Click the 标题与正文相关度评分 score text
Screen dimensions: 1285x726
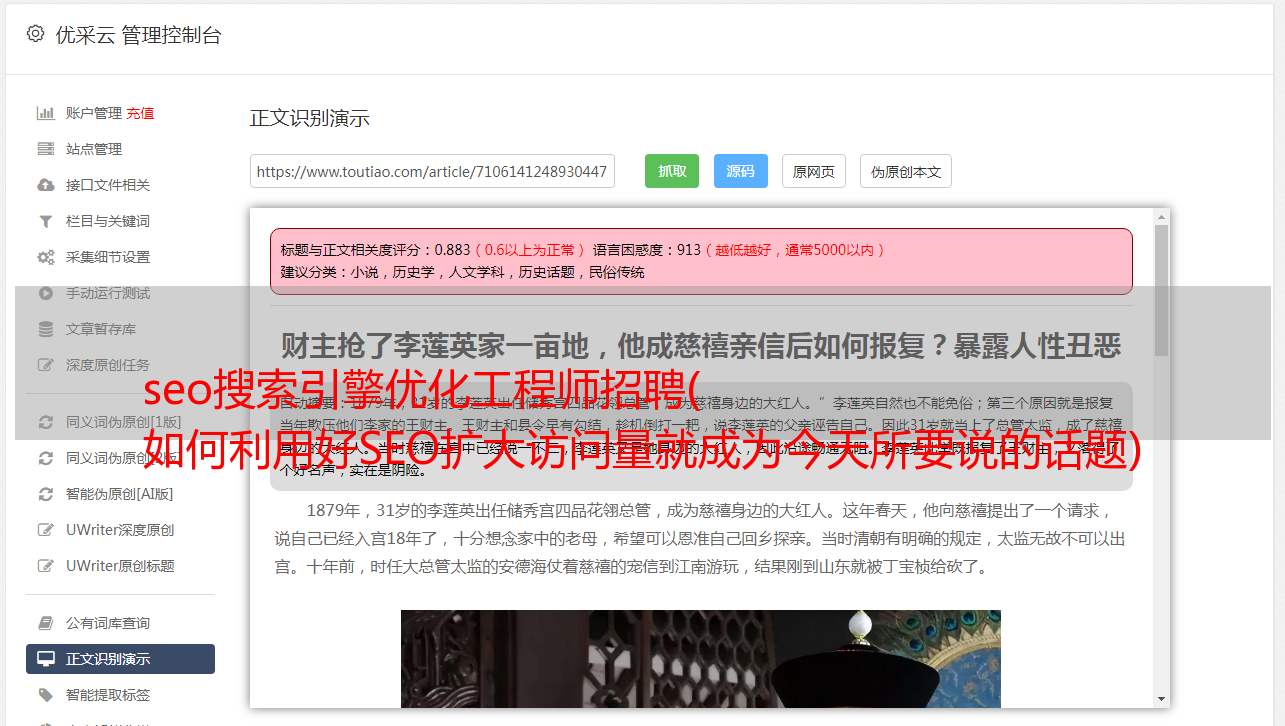coord(375,249)
